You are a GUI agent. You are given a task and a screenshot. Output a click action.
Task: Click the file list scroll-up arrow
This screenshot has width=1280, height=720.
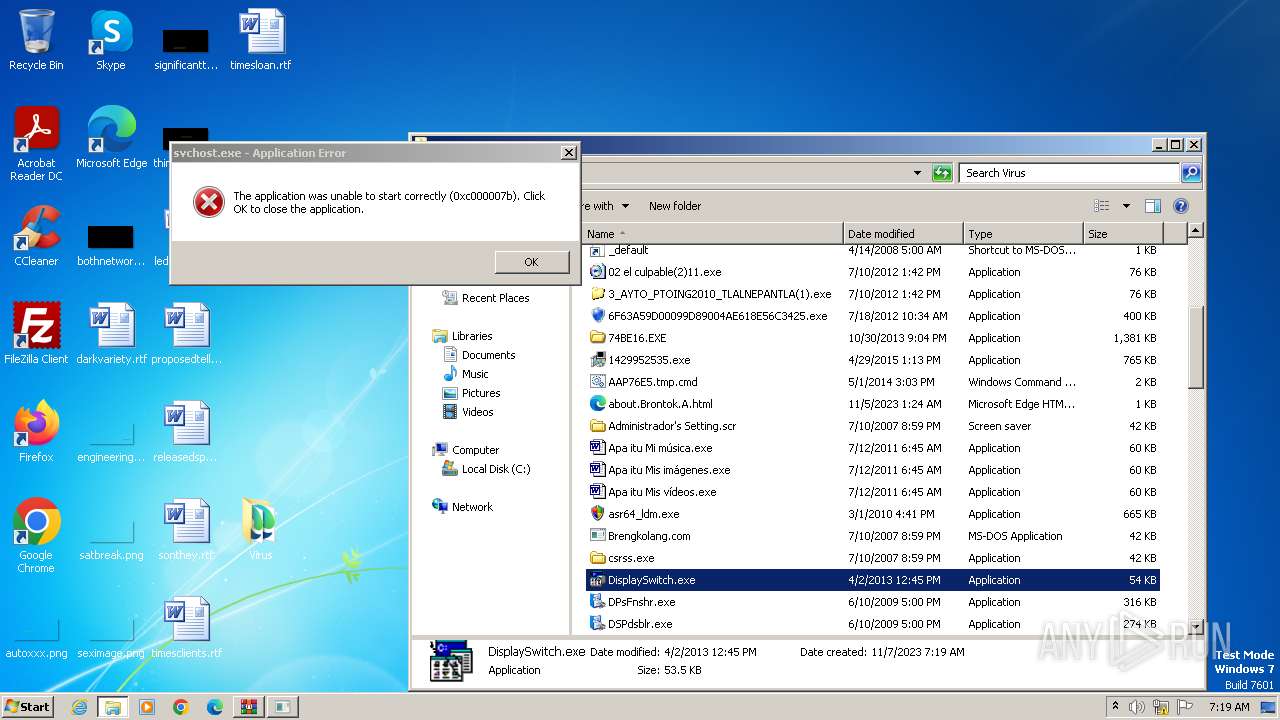[1196, 231]
